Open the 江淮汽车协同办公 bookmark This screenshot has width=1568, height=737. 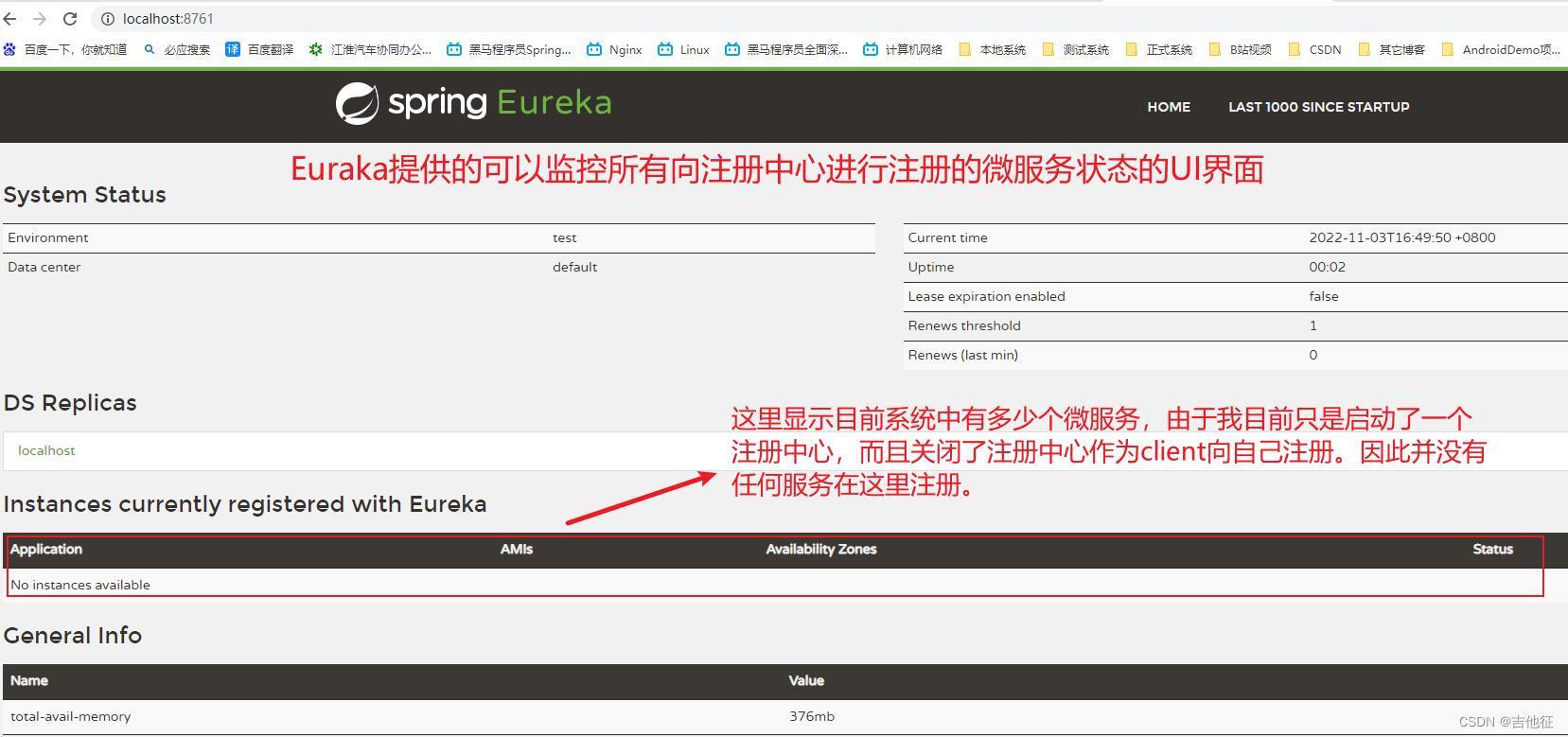370,49
